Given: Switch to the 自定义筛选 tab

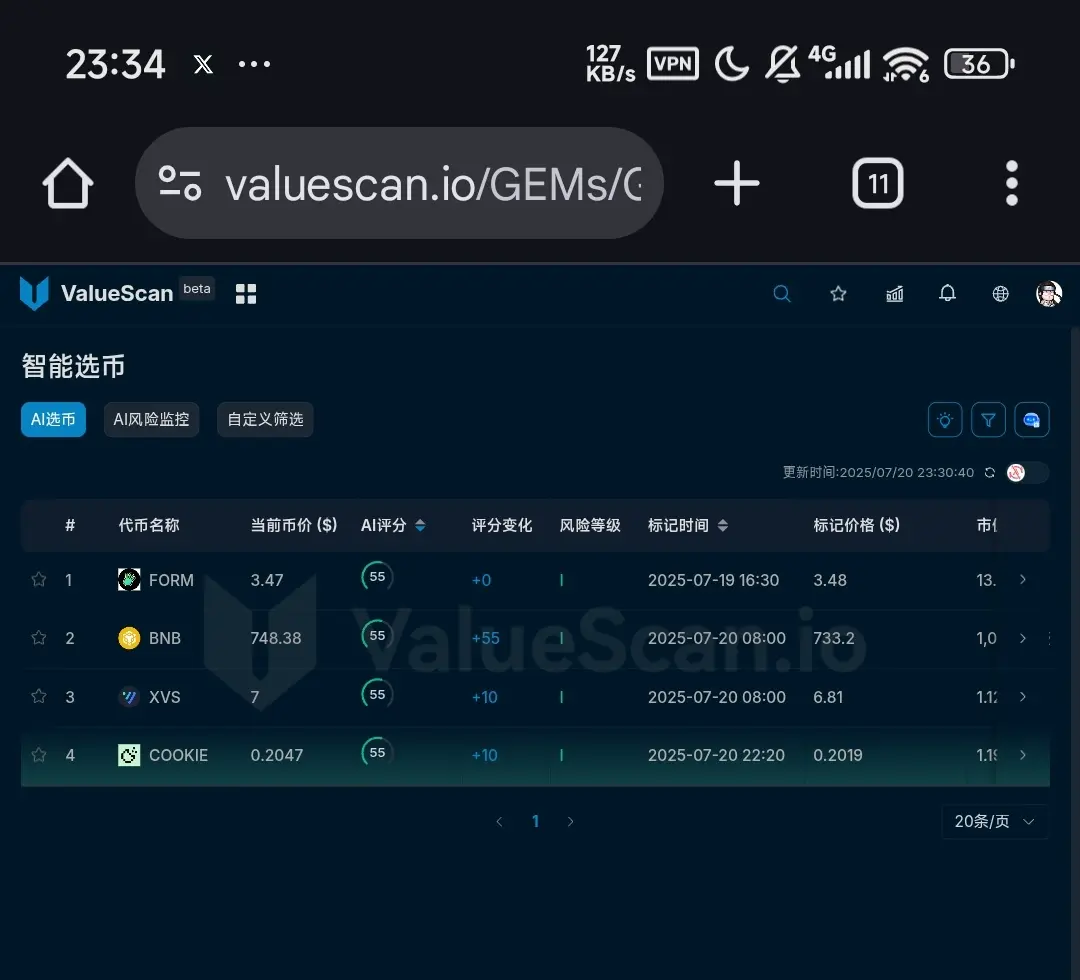Looking at the screenshot, I should pos(265,419).
